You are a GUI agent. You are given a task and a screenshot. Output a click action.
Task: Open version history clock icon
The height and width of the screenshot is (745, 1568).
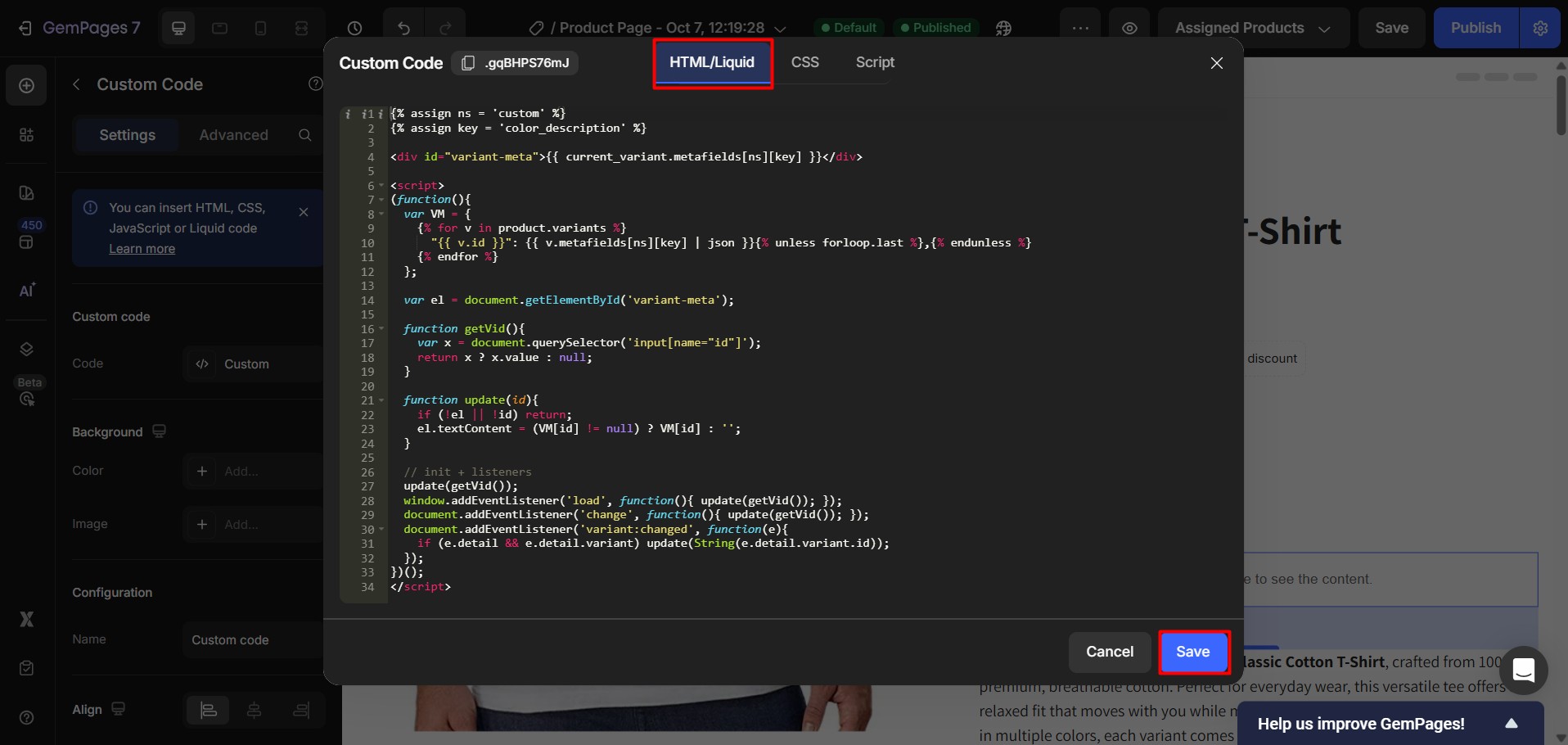tap(354, 29)
